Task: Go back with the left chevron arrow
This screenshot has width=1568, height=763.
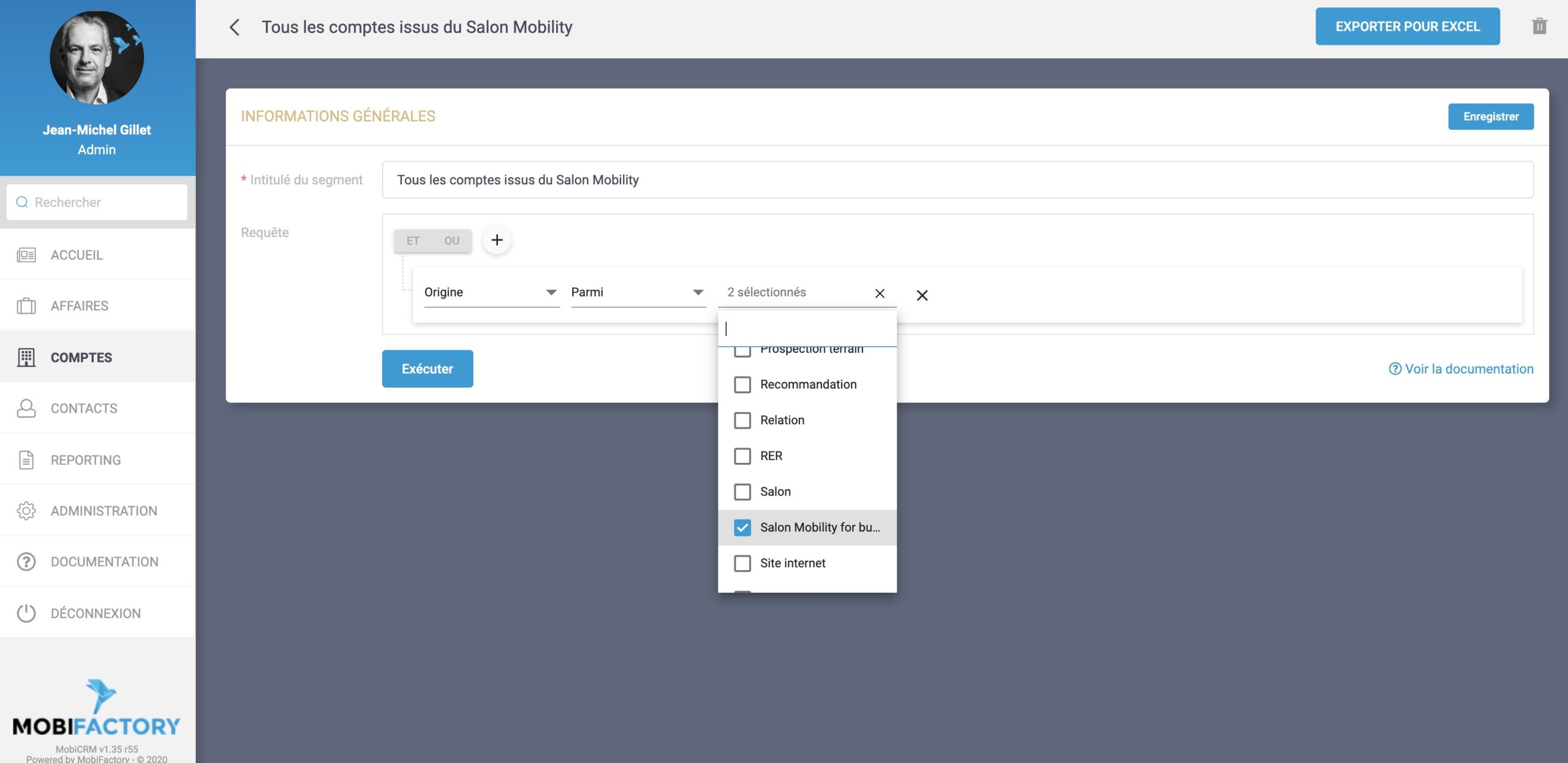Action: tap(235, 27)
